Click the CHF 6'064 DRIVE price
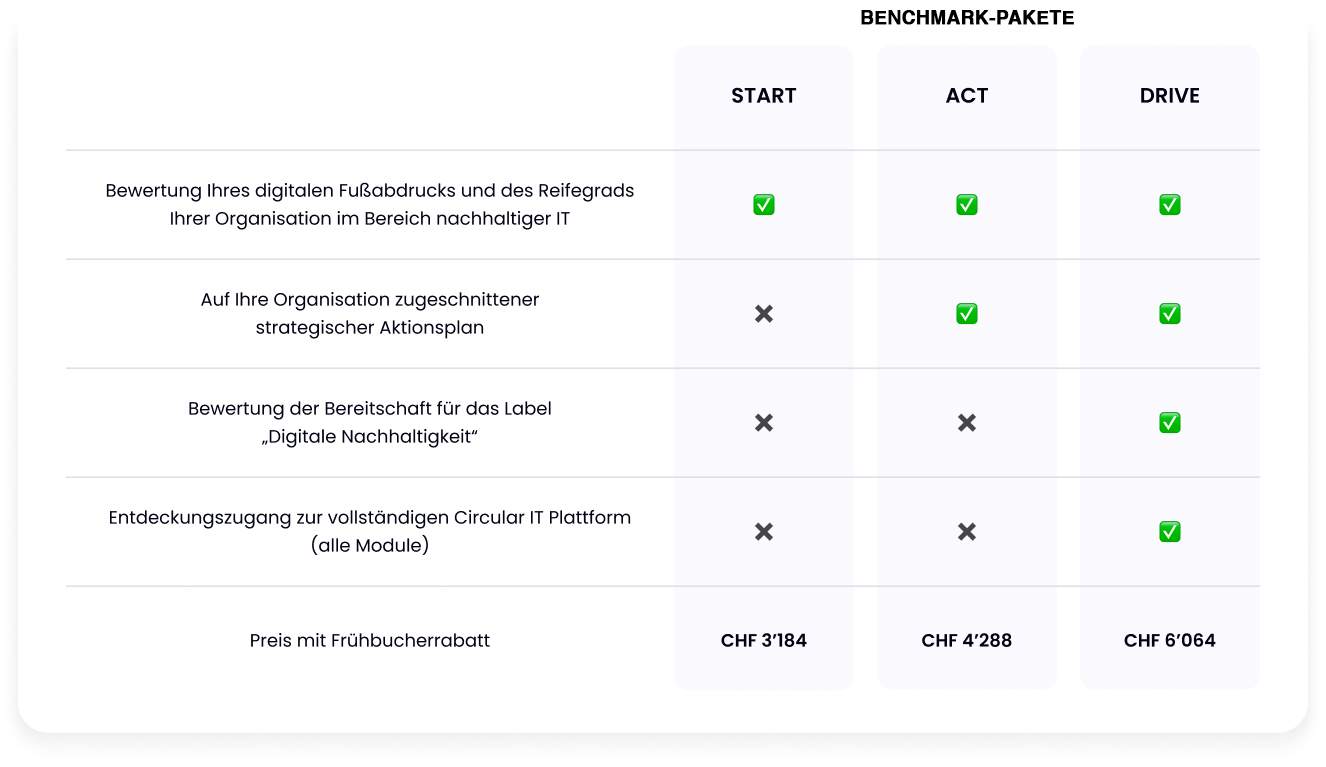 [1170, 641]
